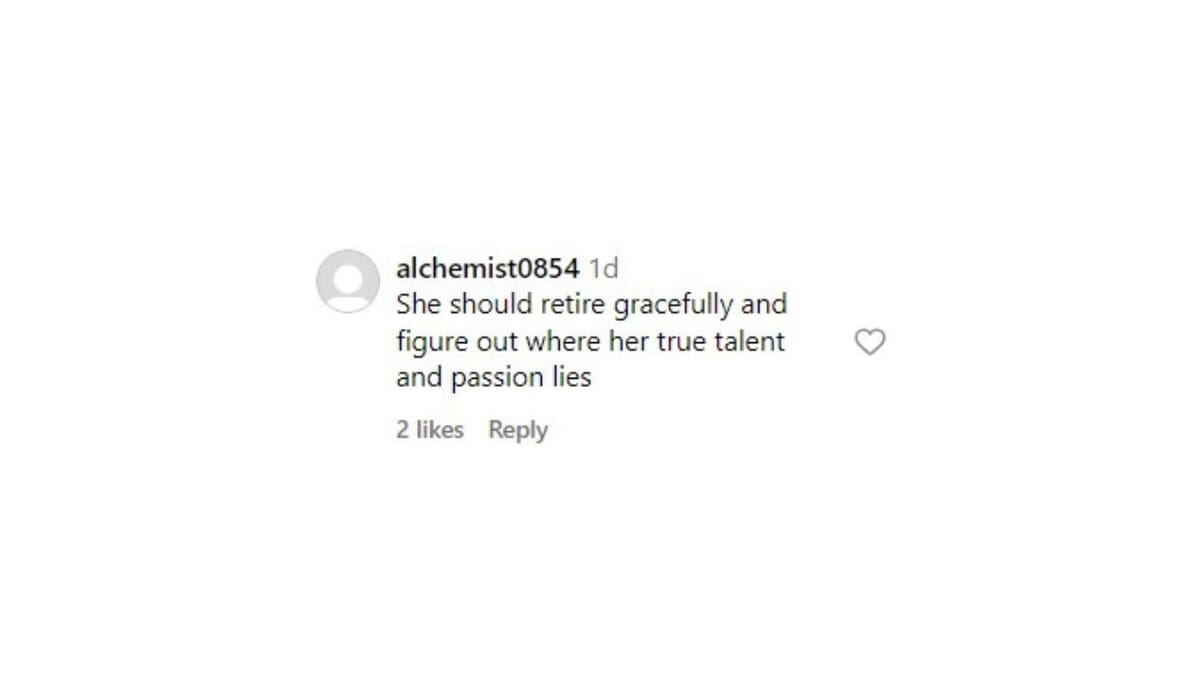This screenshot has height=675, width=1200.
Task: Open alchemist0854's default profile avatar
Action: tap(348, 281)
